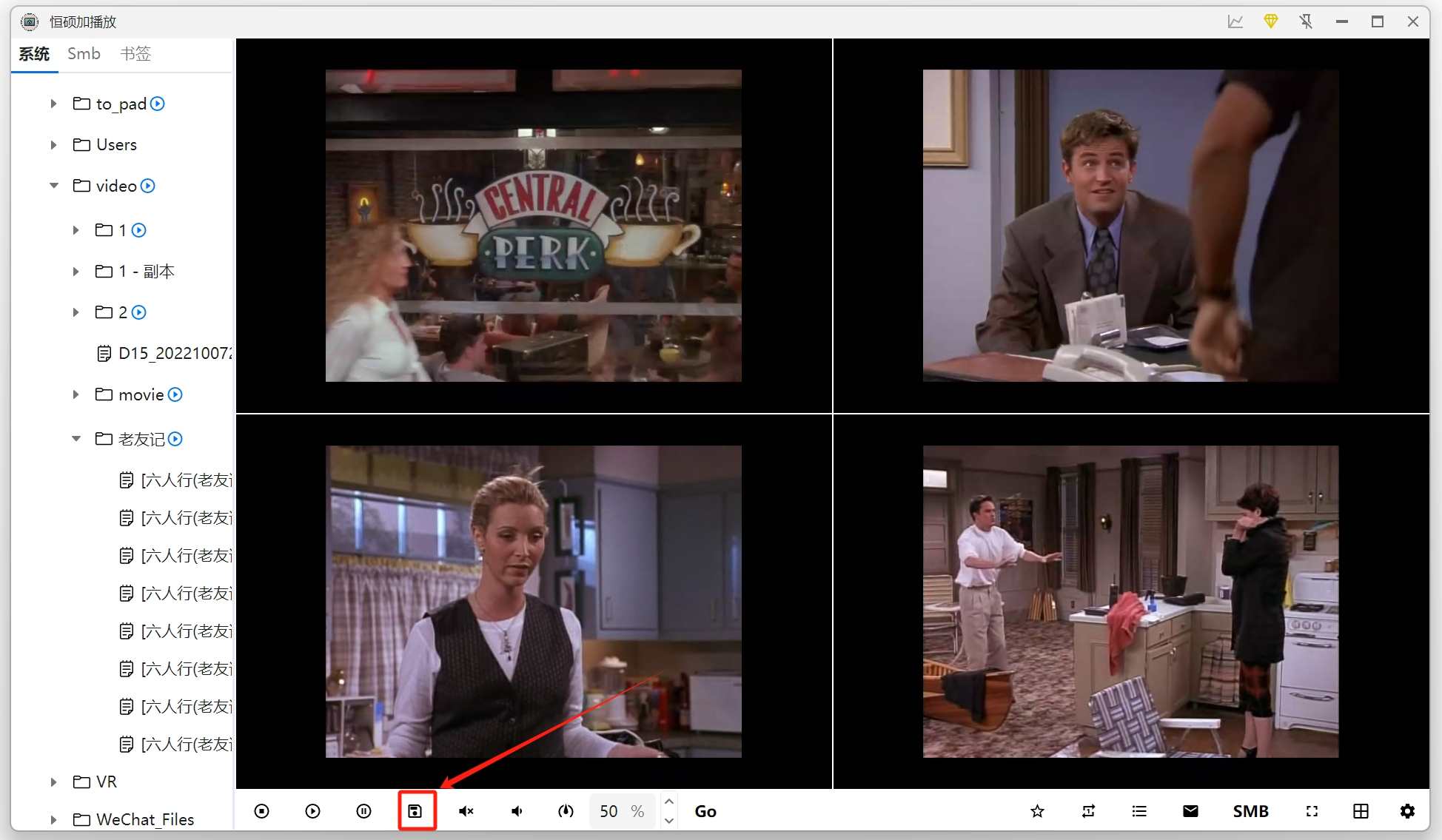
Task: Switch to the Smb tab
Action: click(x=84, y=53)
